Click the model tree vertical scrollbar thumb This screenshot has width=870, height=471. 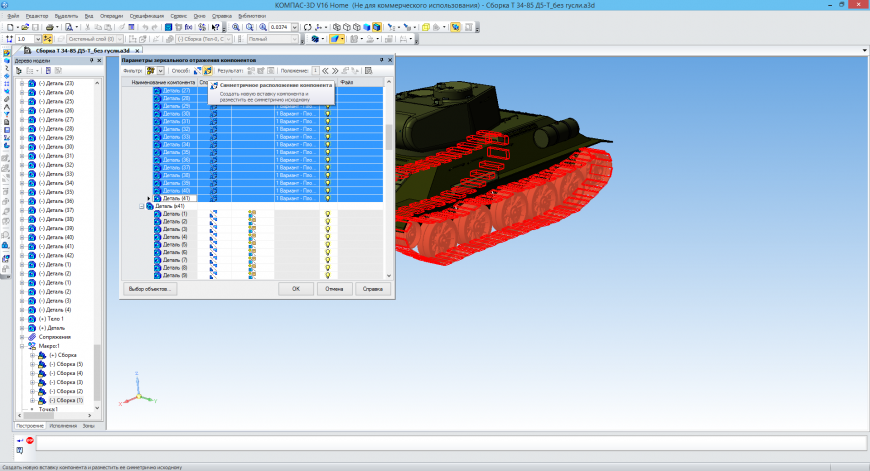click(97, 372)
